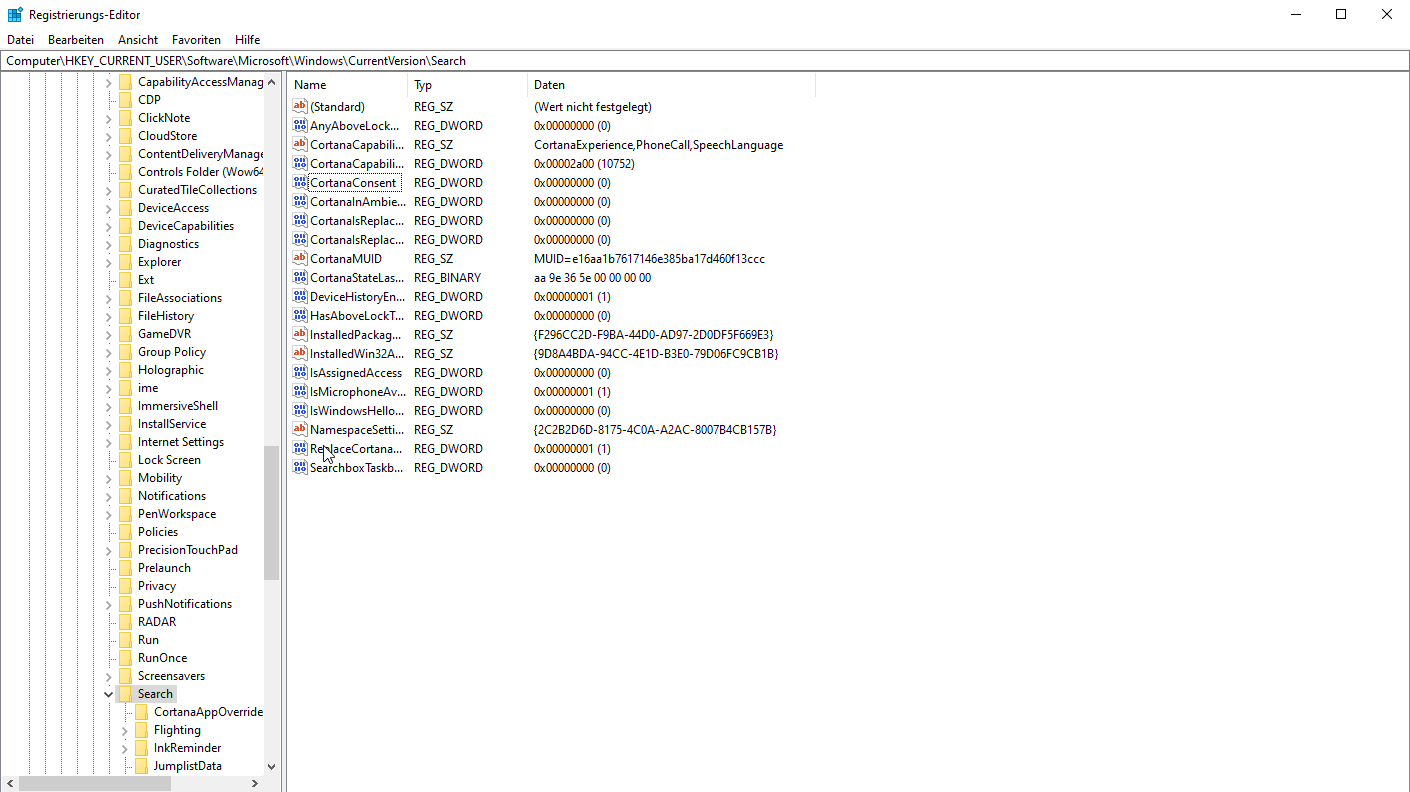Click the NamespaceSetti string value icon

[300, 430]
